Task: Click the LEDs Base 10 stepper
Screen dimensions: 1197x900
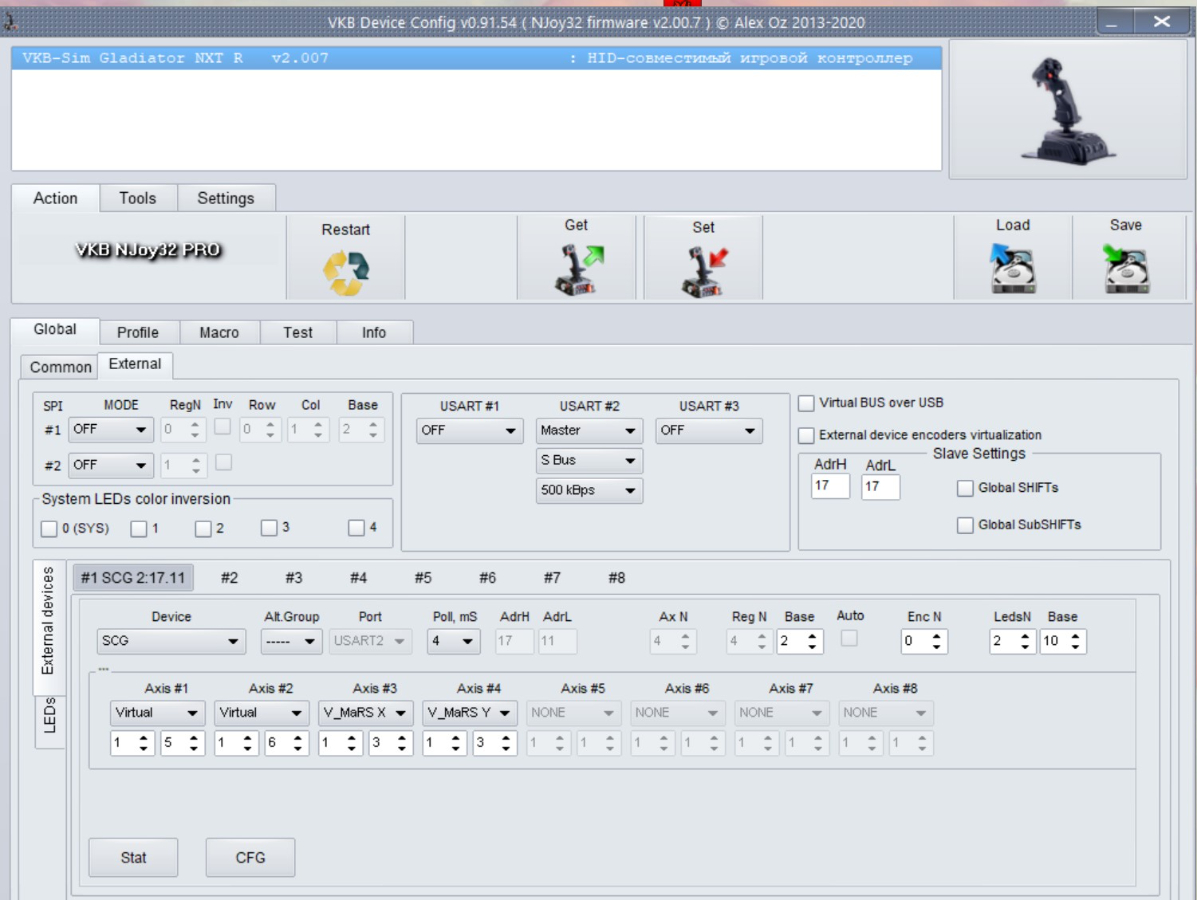Action: click(1063, 641)
